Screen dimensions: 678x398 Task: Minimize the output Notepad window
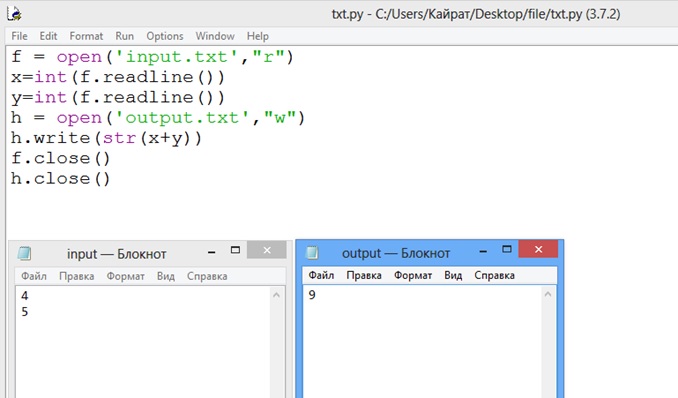coord(483,251)
